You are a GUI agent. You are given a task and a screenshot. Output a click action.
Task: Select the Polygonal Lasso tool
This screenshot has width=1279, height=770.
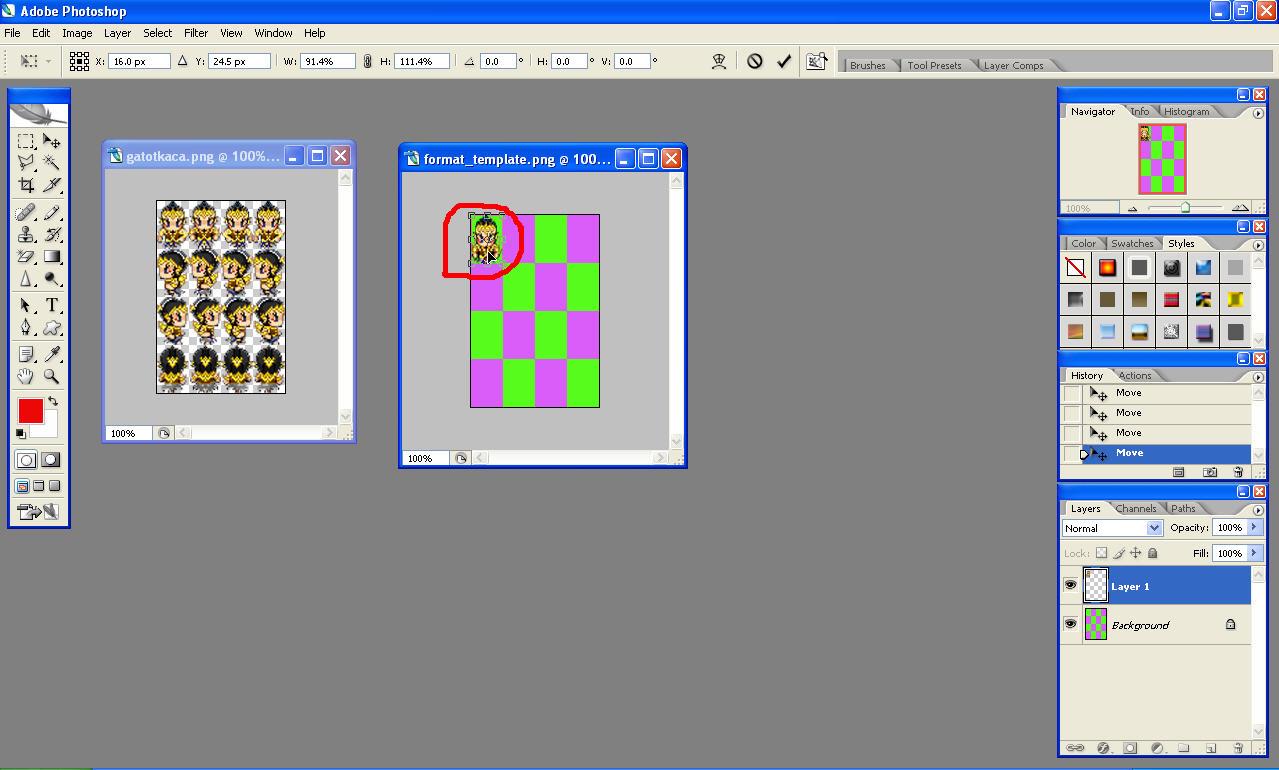[26, 163]
